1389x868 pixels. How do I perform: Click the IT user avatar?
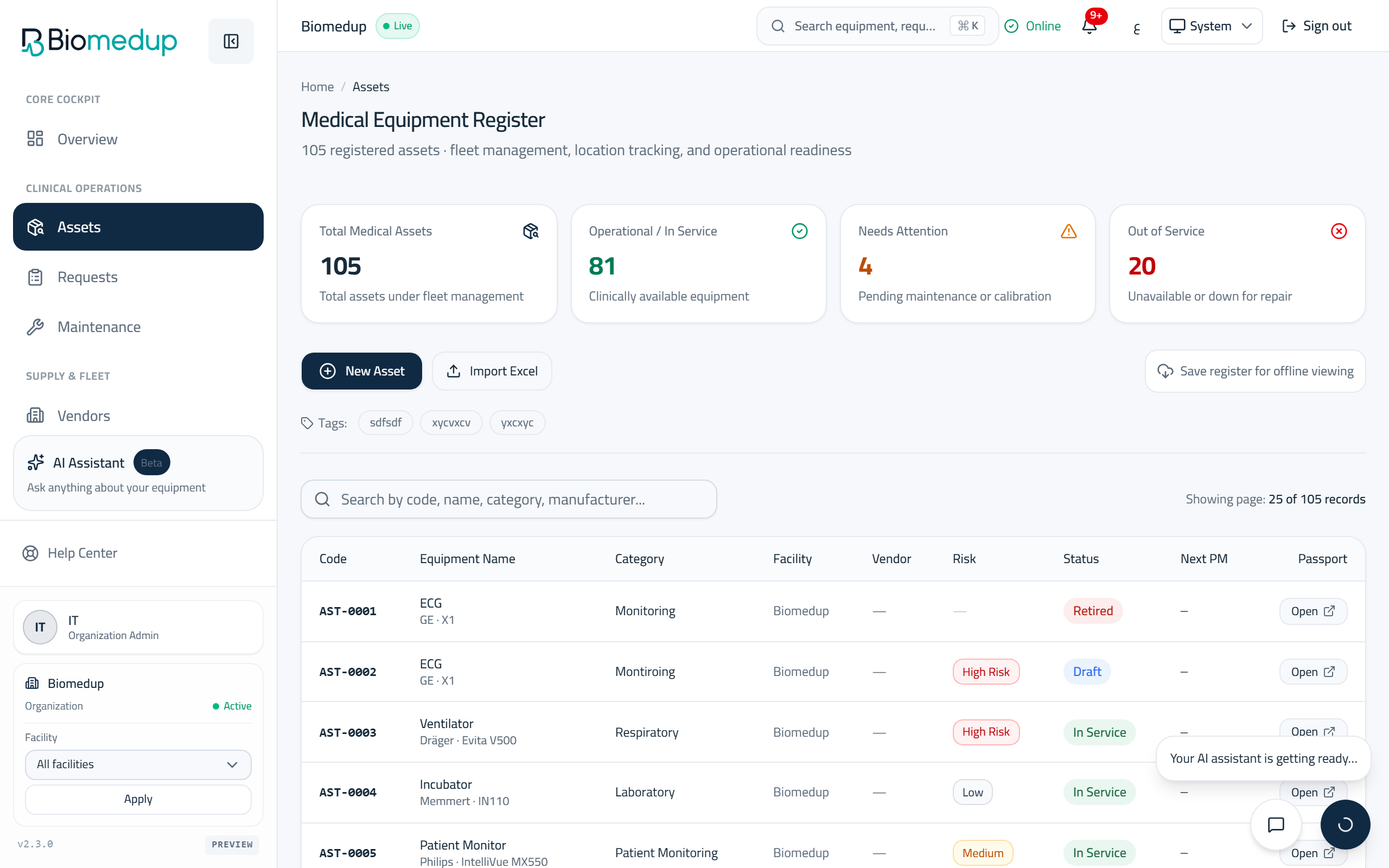click(x=40, y=627)
